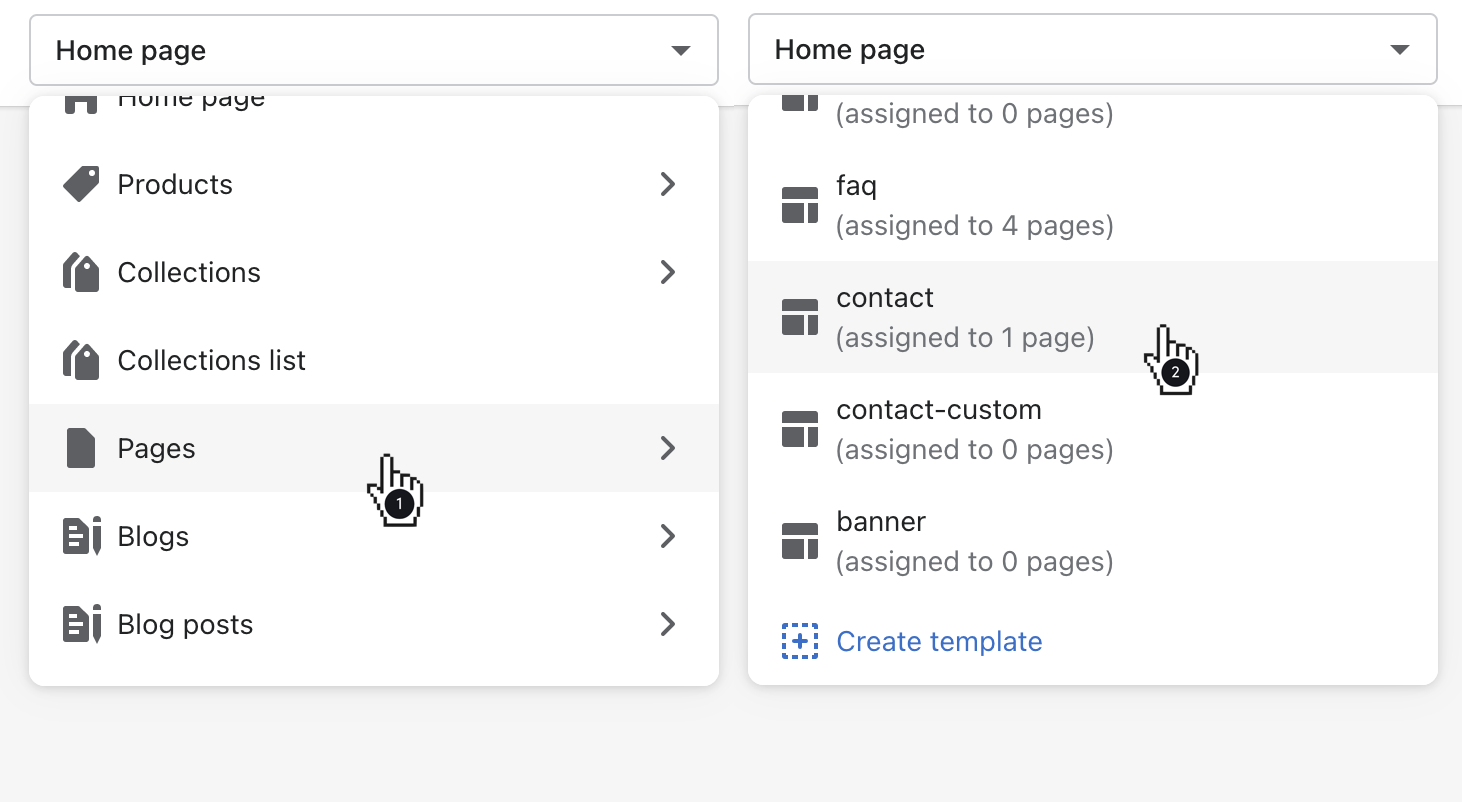Open the left Home page dropdown
This screenshot has height=802, width=1462.
click(374, 50)
